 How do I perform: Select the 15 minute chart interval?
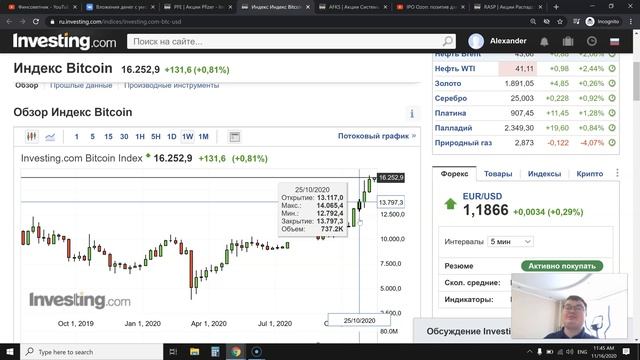pyautogui.click(x=108, y=137)
